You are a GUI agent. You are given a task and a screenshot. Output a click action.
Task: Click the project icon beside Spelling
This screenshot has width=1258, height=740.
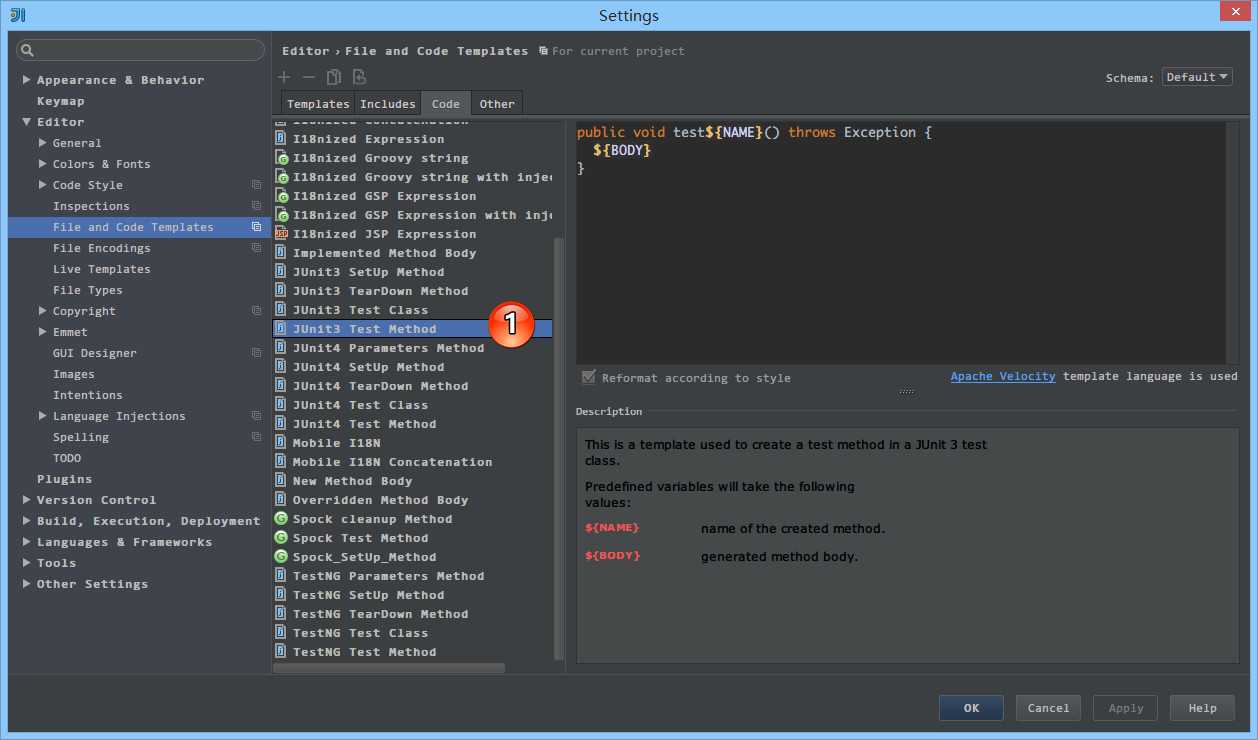coord(257,437)
